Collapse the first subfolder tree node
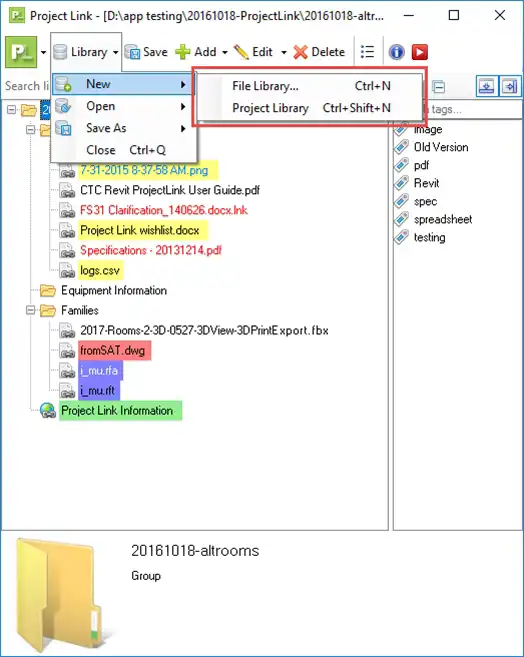 click(30, 130)
